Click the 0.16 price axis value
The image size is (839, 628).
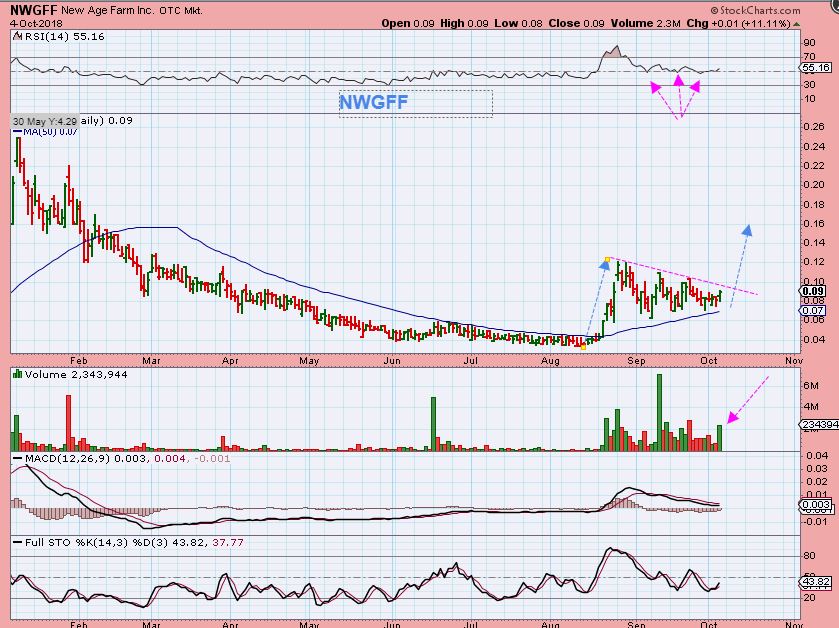[813, 224]
